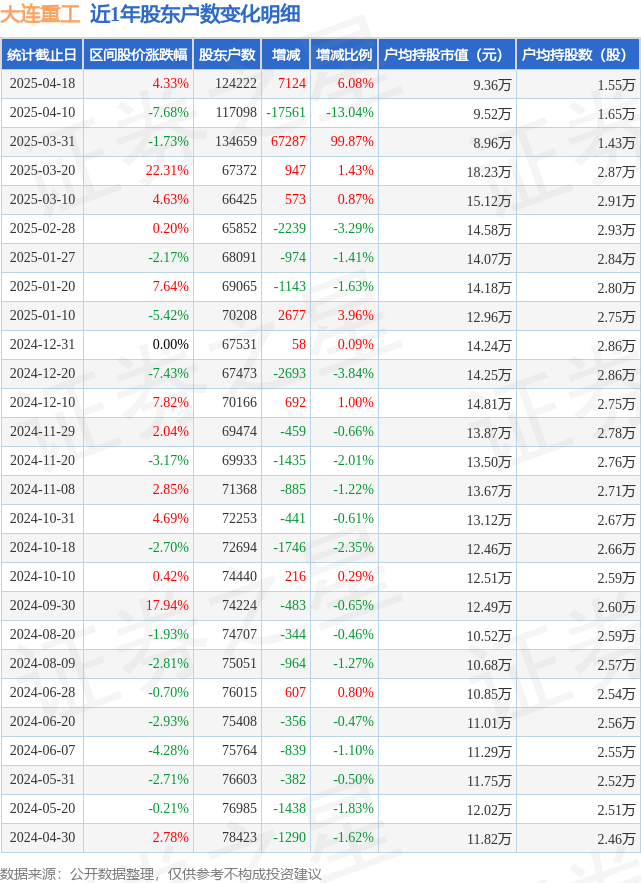
Task: Select the 股东户数 column header
Action: [227, 55]
